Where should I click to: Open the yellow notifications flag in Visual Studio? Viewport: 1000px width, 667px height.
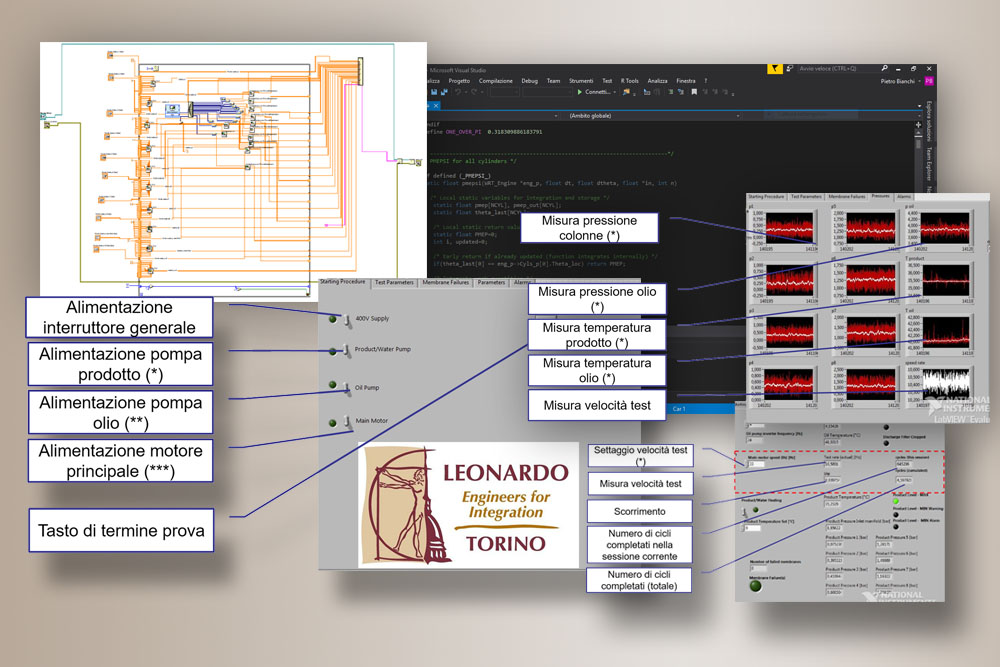[774, 68]
